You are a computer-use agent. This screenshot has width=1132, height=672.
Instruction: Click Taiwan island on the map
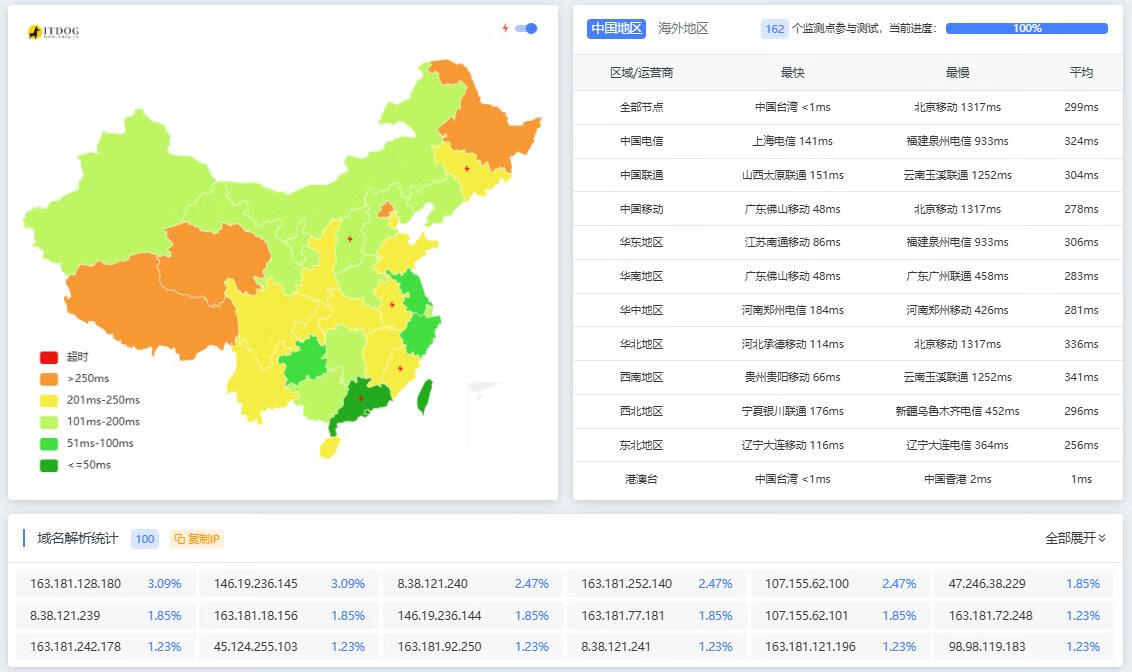pyautogui.click(x=423, y=395)
